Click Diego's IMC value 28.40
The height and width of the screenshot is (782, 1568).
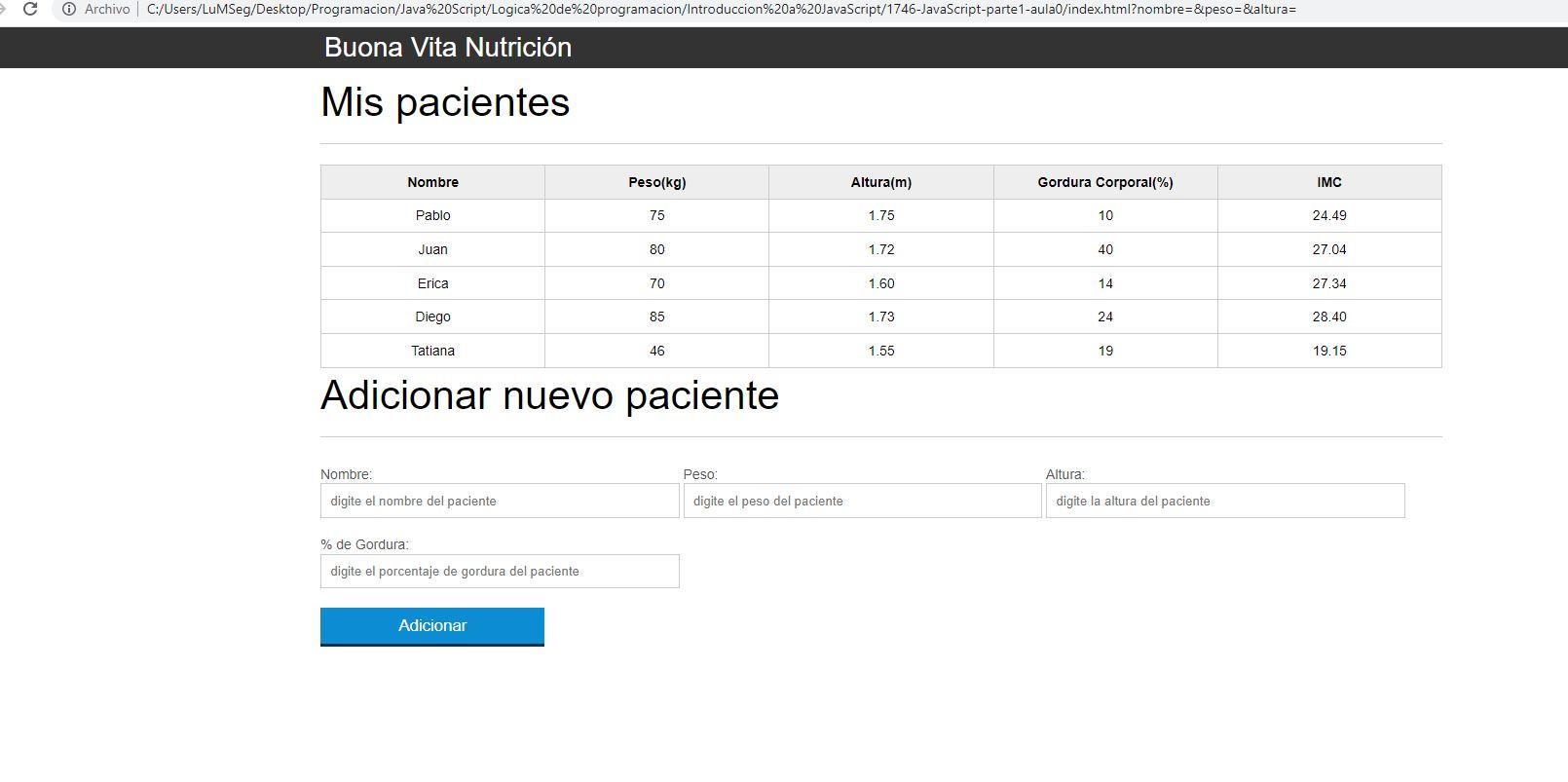pos(1329,317)
